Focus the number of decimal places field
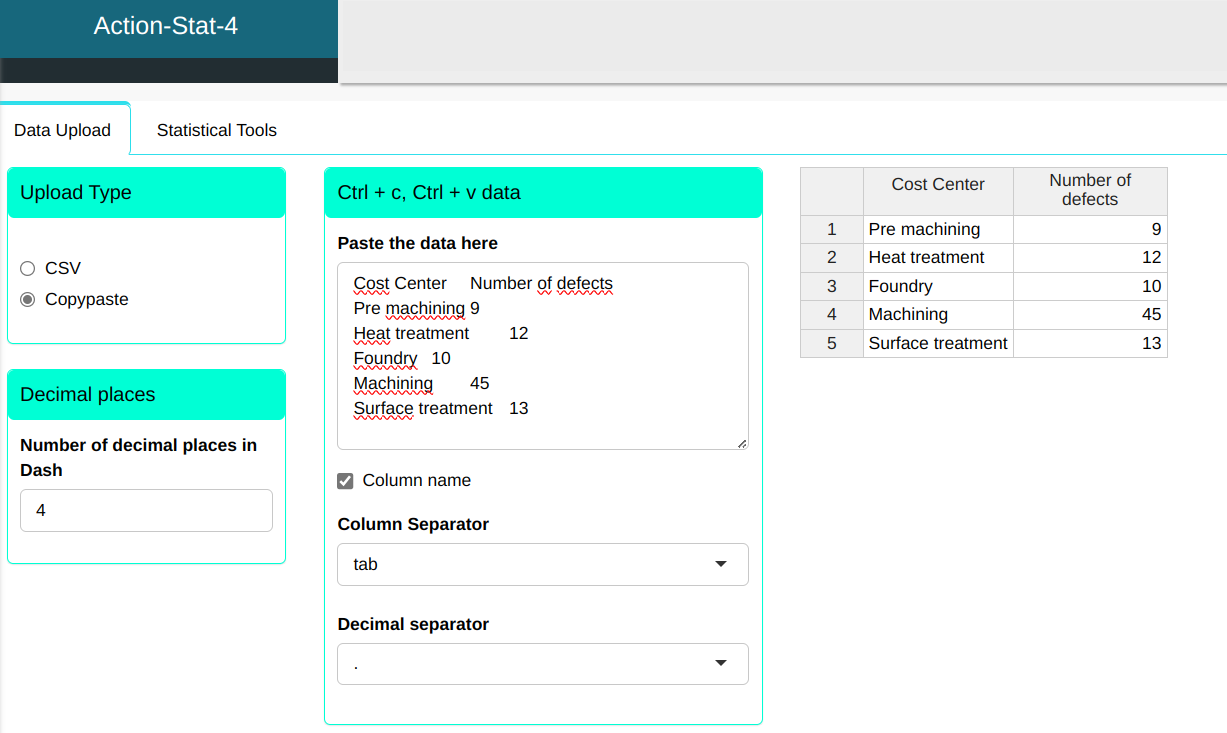This screenshot has width=1227, height=733. click(146, 510)
